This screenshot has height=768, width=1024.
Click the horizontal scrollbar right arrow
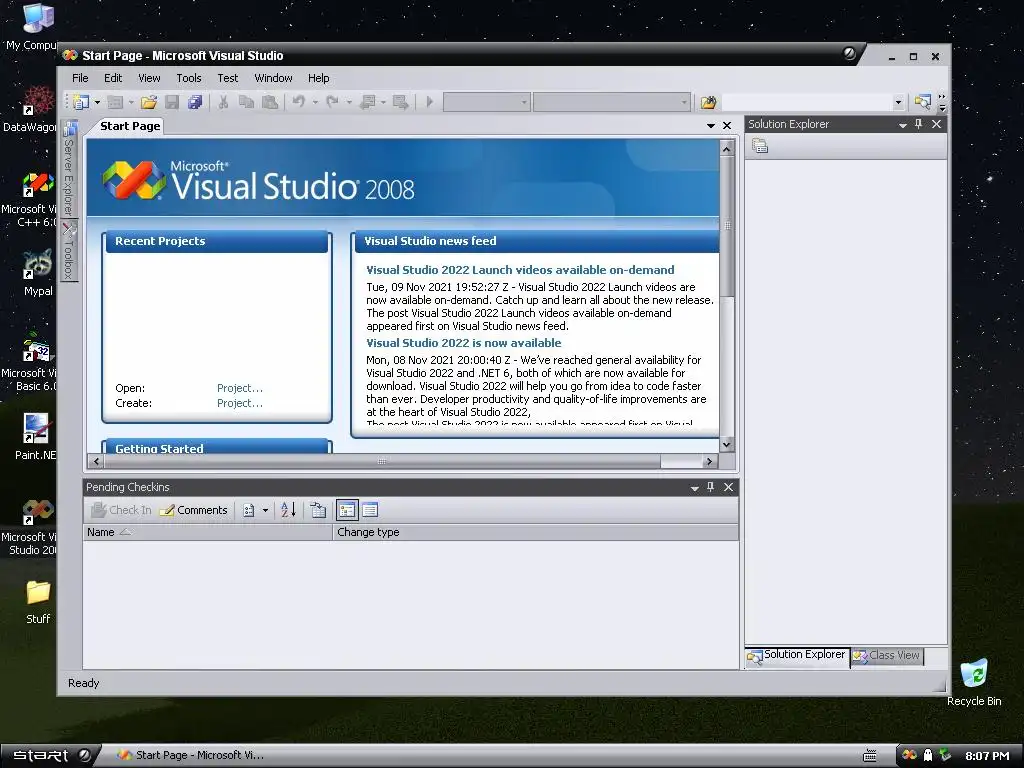point(710,461)
